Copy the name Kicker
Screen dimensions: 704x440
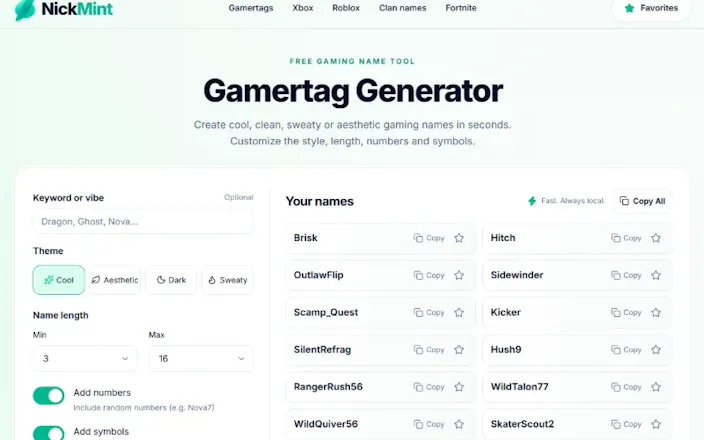[626, 312]
